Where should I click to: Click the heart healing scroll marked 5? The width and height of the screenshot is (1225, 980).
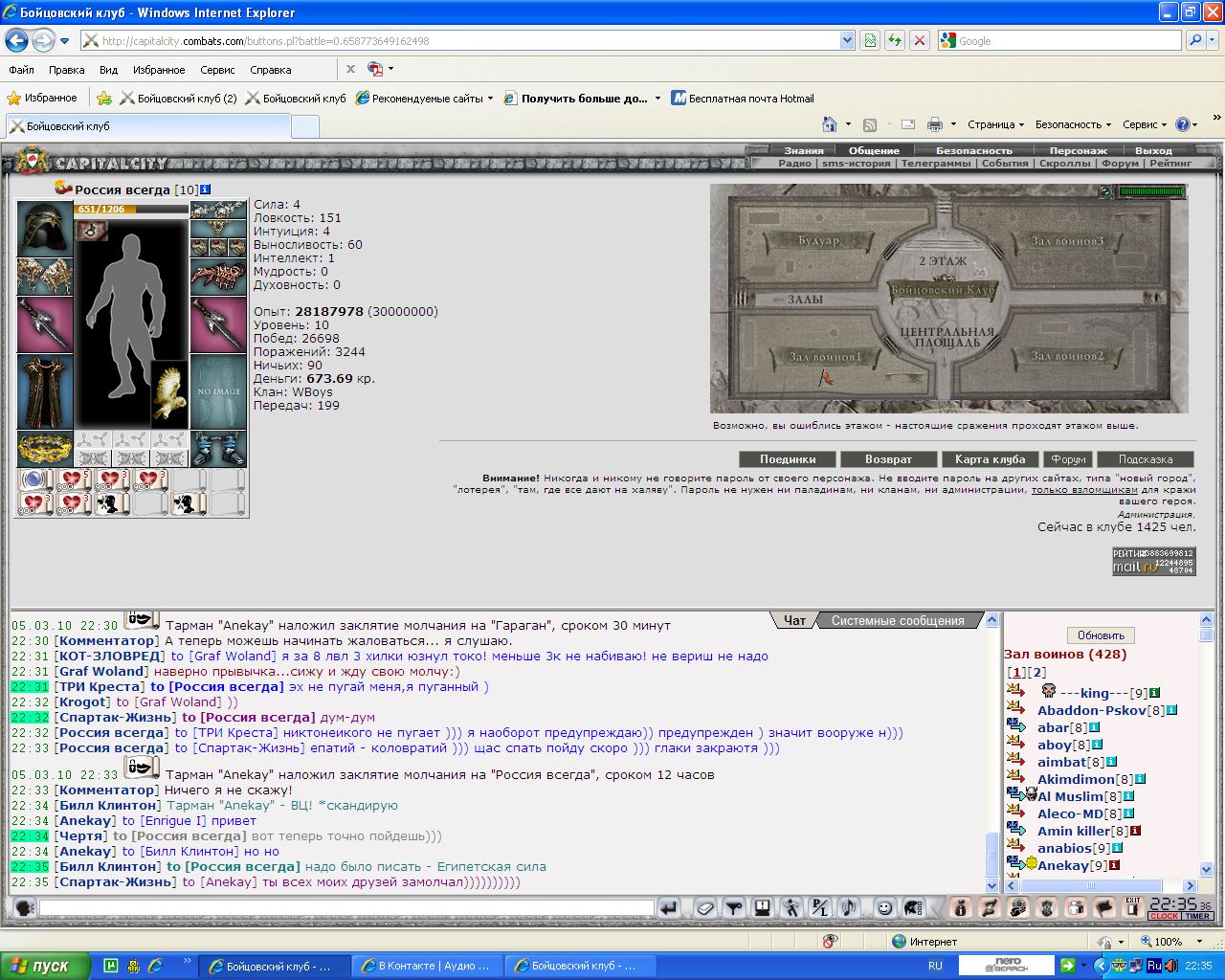73,479
